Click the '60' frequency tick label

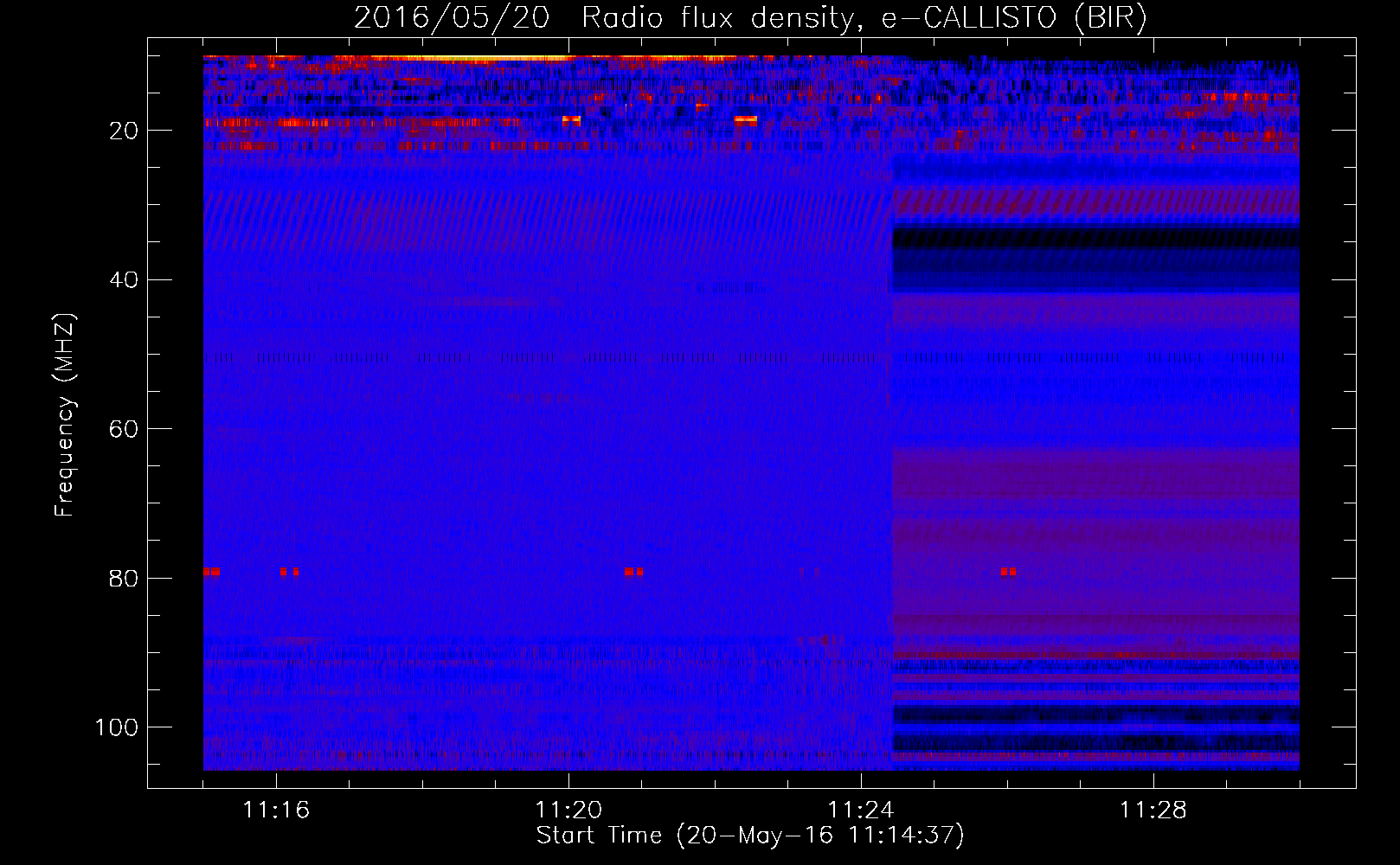coord(124,429)
